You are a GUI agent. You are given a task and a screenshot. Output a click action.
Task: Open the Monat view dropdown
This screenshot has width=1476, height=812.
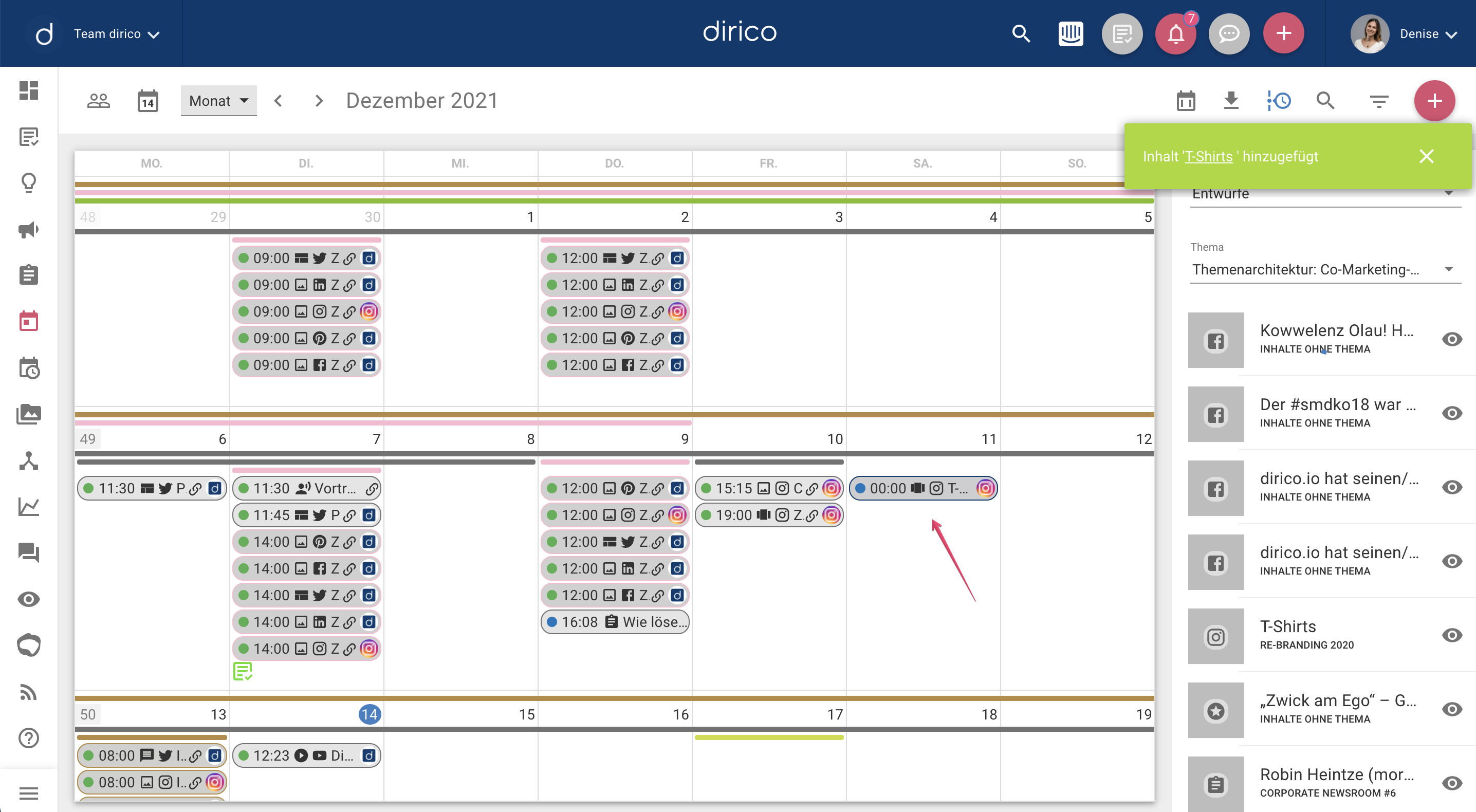219,101
